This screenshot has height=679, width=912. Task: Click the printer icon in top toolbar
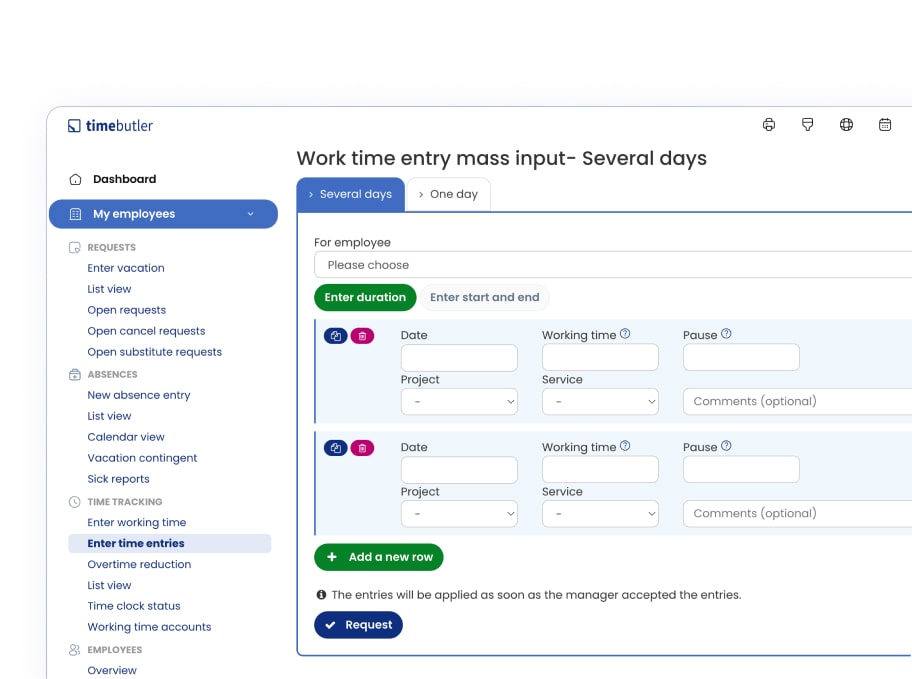[x=769, y=125]
